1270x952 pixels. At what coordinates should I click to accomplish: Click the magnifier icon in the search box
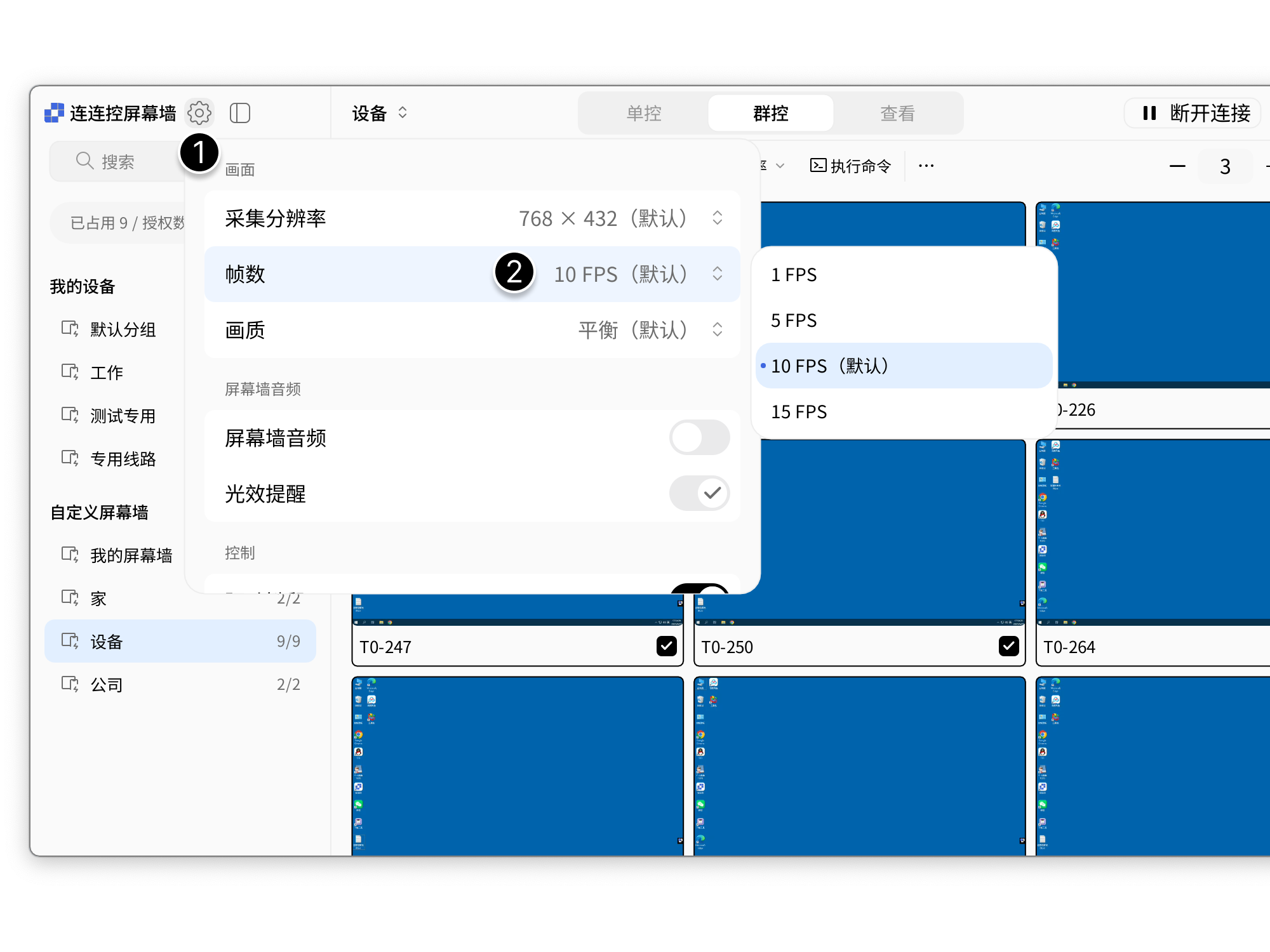[84, 161]
